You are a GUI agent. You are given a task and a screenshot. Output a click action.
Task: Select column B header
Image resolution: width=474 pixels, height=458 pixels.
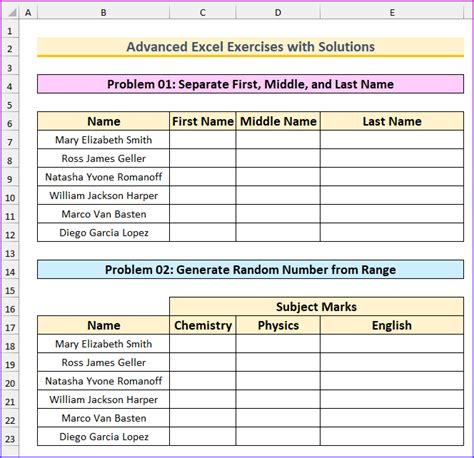[x=103, y=13]
